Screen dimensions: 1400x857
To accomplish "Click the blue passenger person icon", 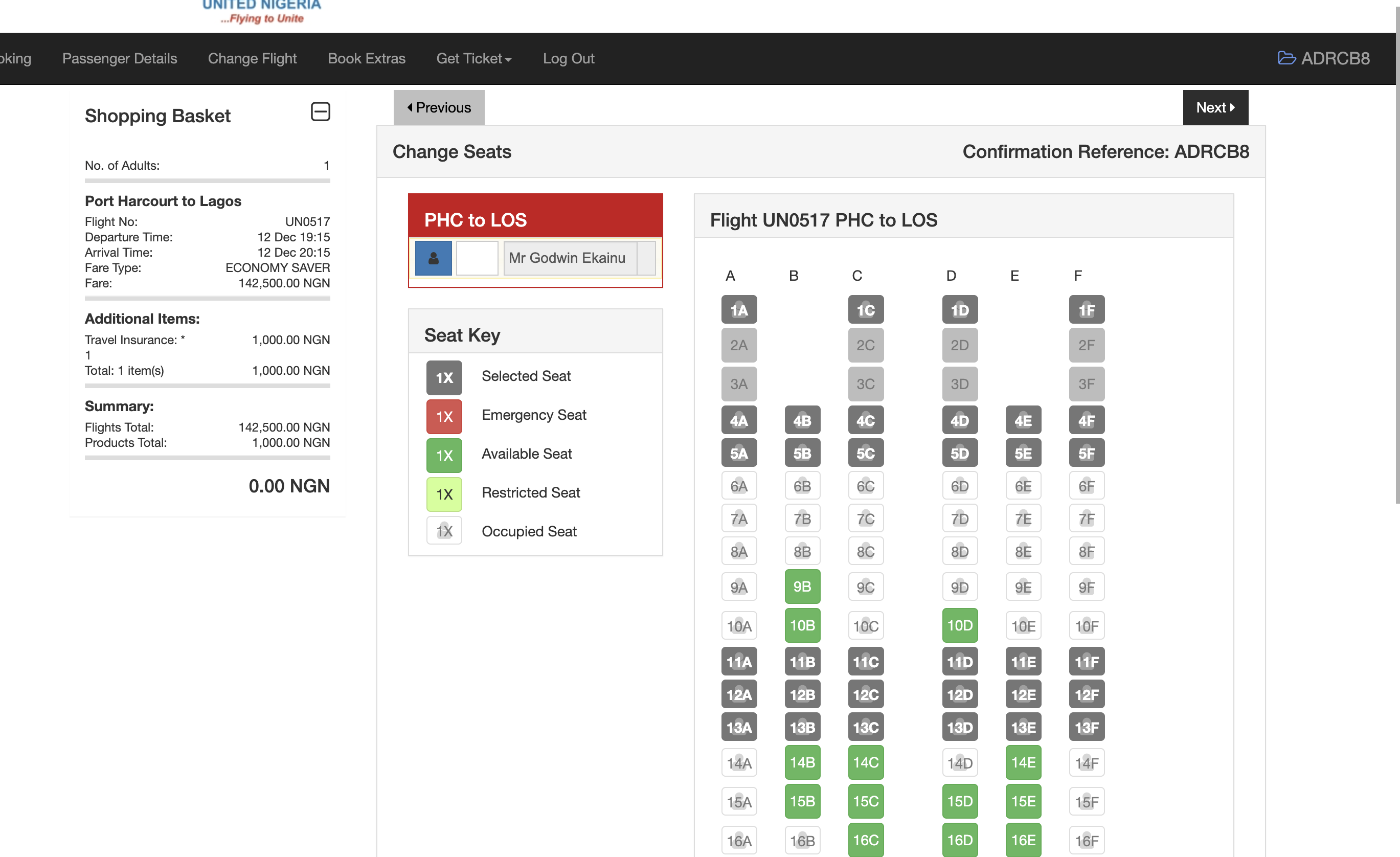I will (433, 258).
